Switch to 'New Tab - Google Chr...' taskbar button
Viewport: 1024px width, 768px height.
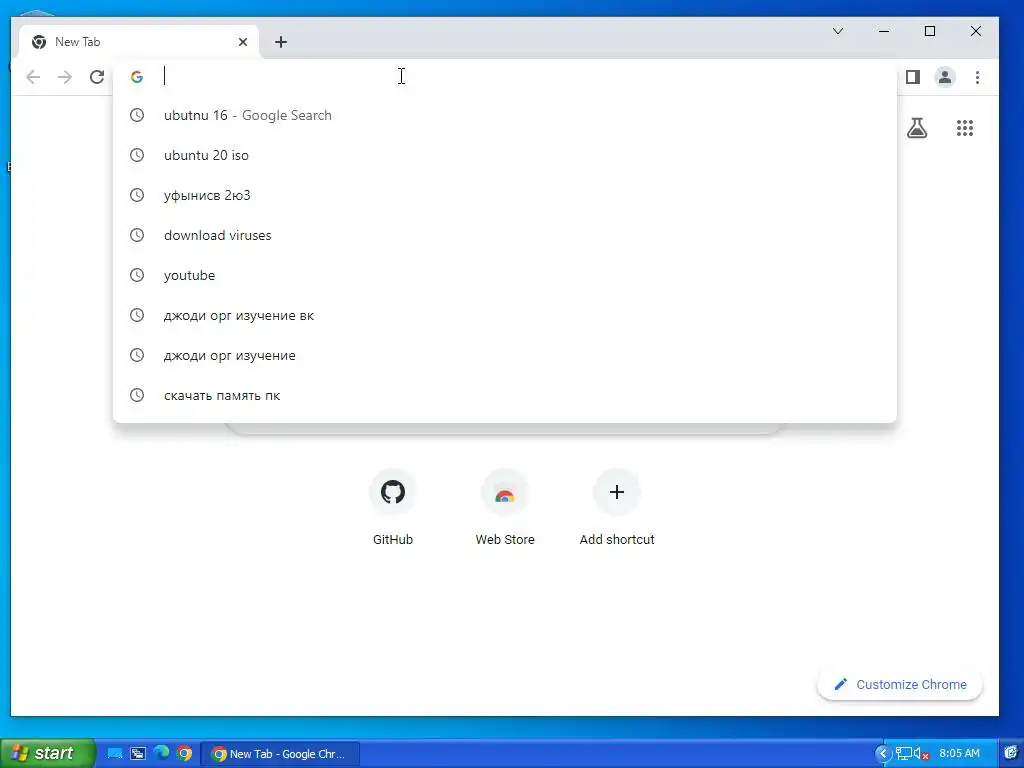point(280,754)
